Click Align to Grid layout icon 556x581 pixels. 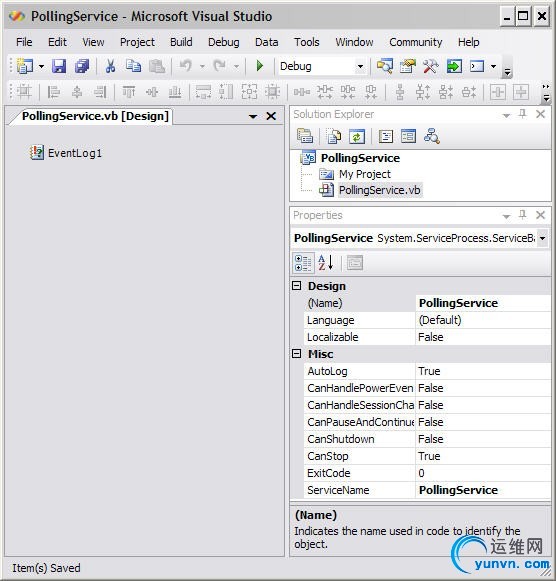click(24, 92)
